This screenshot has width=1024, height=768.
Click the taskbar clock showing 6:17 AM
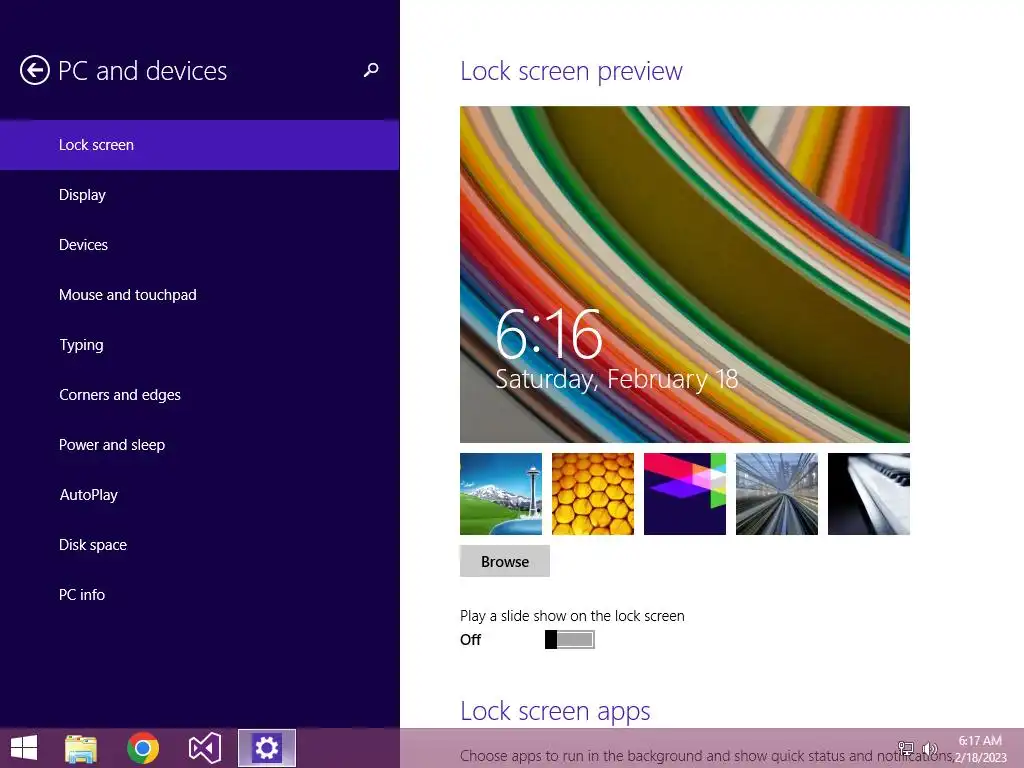(980, 748)
